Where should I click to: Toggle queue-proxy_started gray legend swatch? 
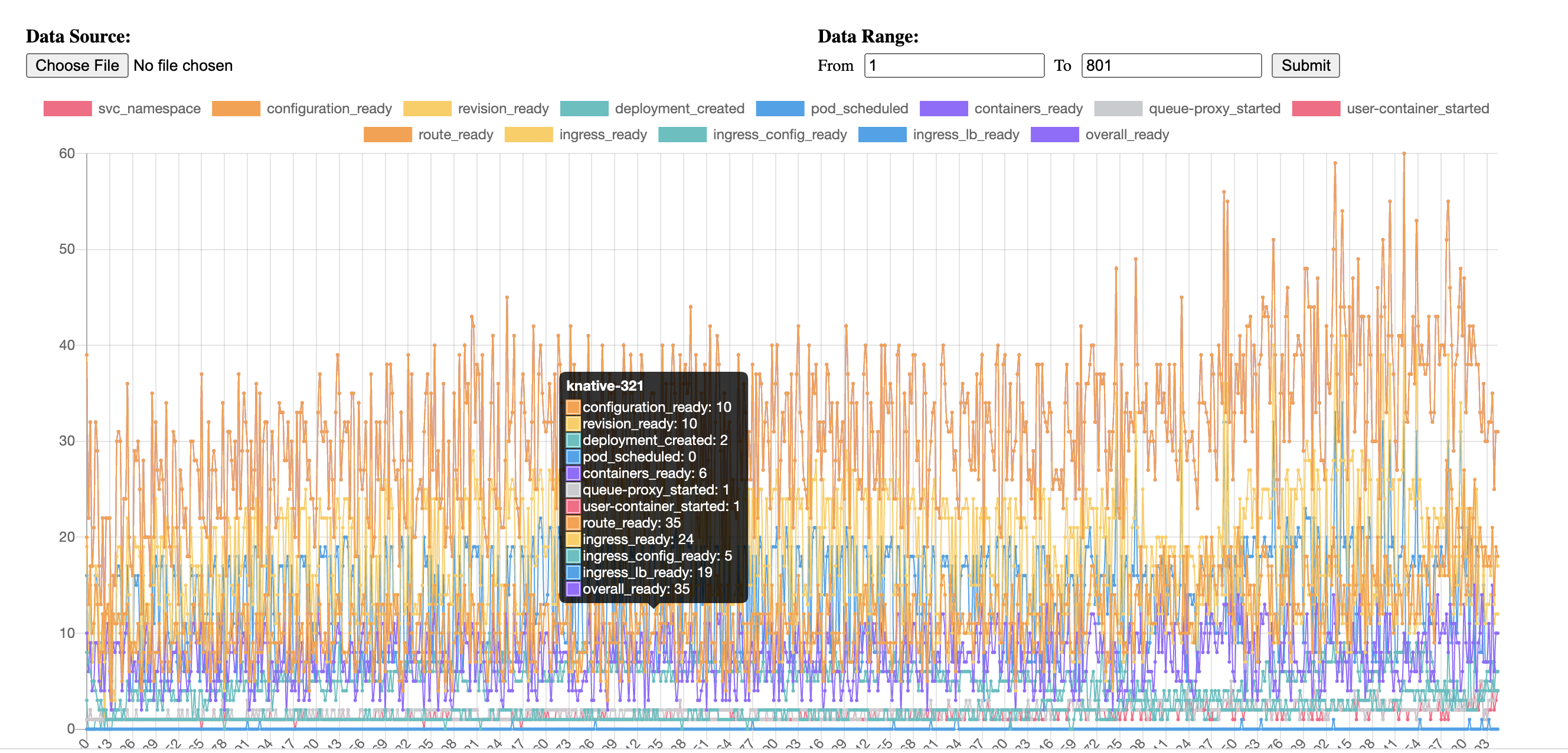click(x=1118, y=108)
